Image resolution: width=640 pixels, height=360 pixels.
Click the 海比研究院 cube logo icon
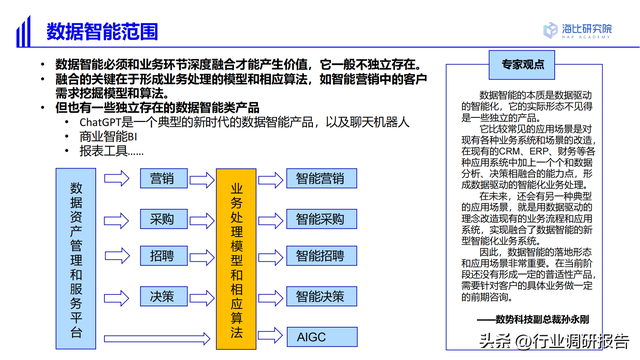click(x=550, y=30)
